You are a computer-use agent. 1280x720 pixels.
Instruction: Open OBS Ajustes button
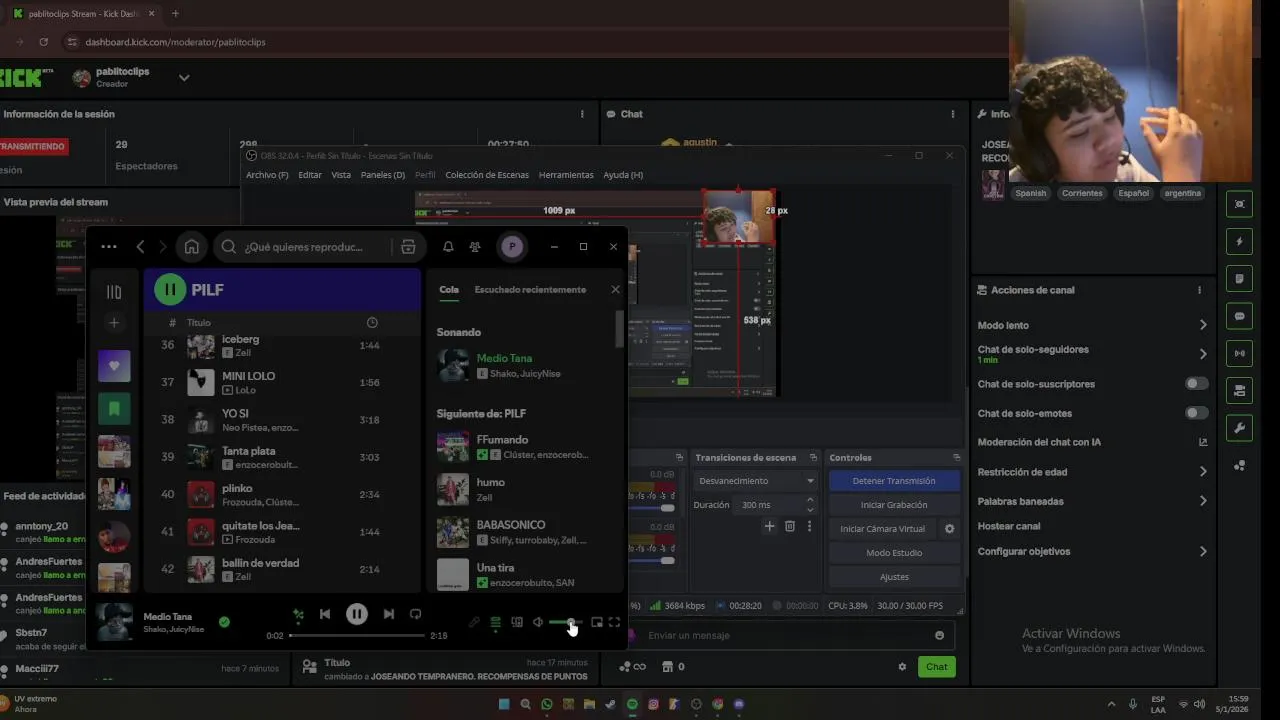(894, 577)
